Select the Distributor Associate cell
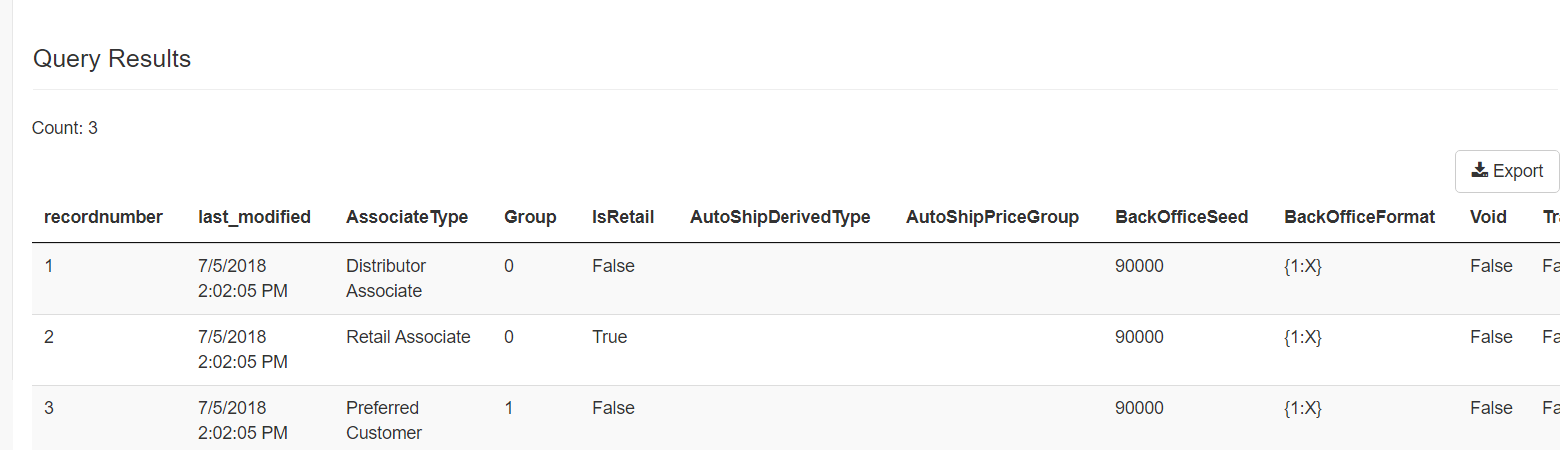The image size is (1568, 450). [386, 278]
